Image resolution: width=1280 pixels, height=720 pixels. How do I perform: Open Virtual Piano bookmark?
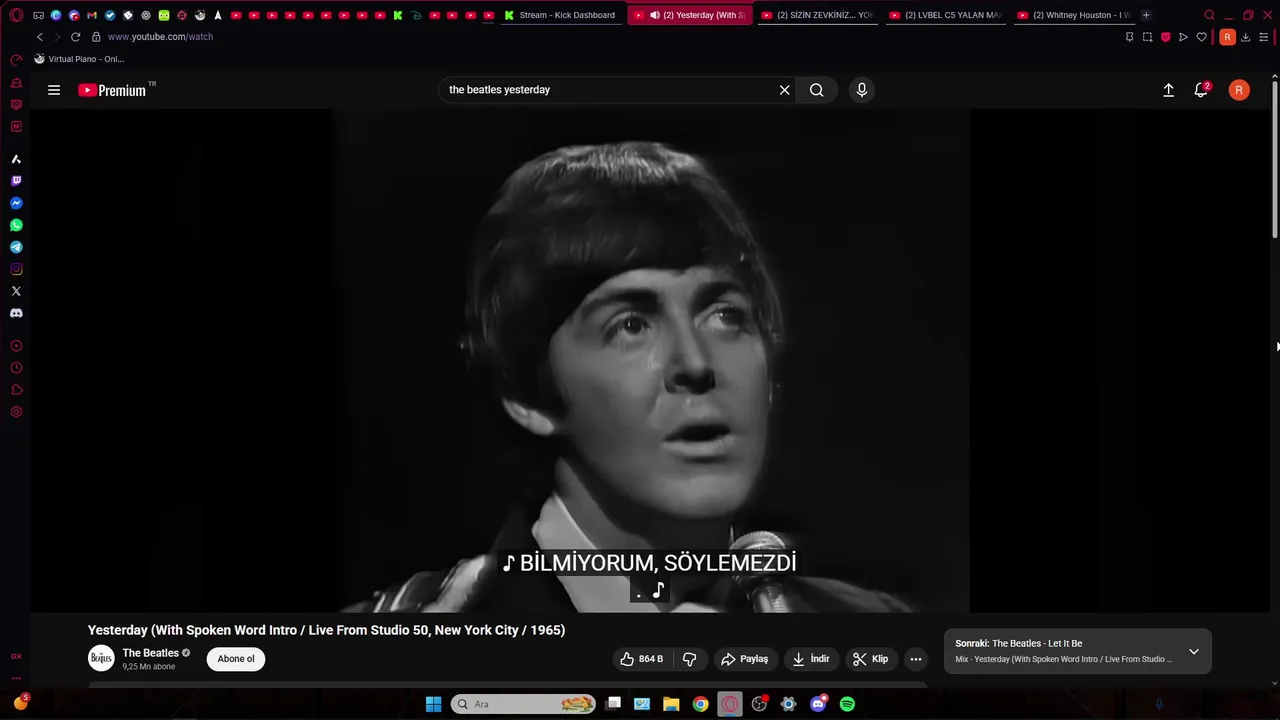(x=79, y=59)
